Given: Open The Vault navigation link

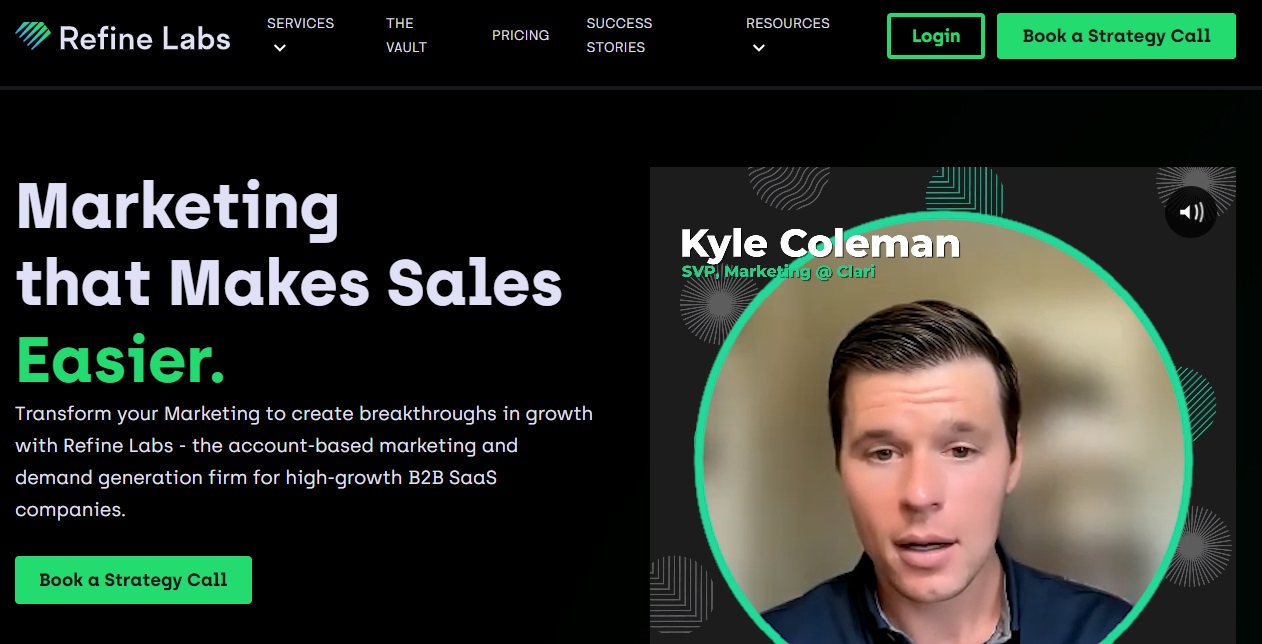Looking at the screenshot, I should (406, 35).
